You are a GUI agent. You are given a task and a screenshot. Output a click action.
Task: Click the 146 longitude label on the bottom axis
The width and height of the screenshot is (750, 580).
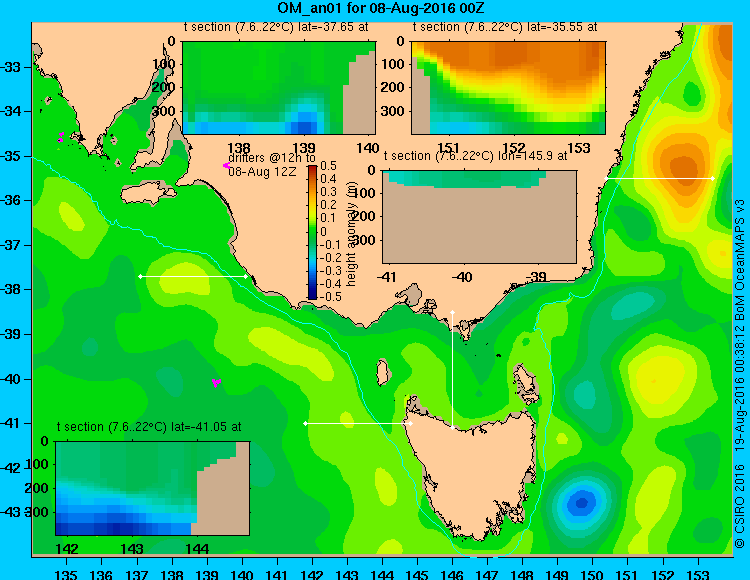pos(452,574)
